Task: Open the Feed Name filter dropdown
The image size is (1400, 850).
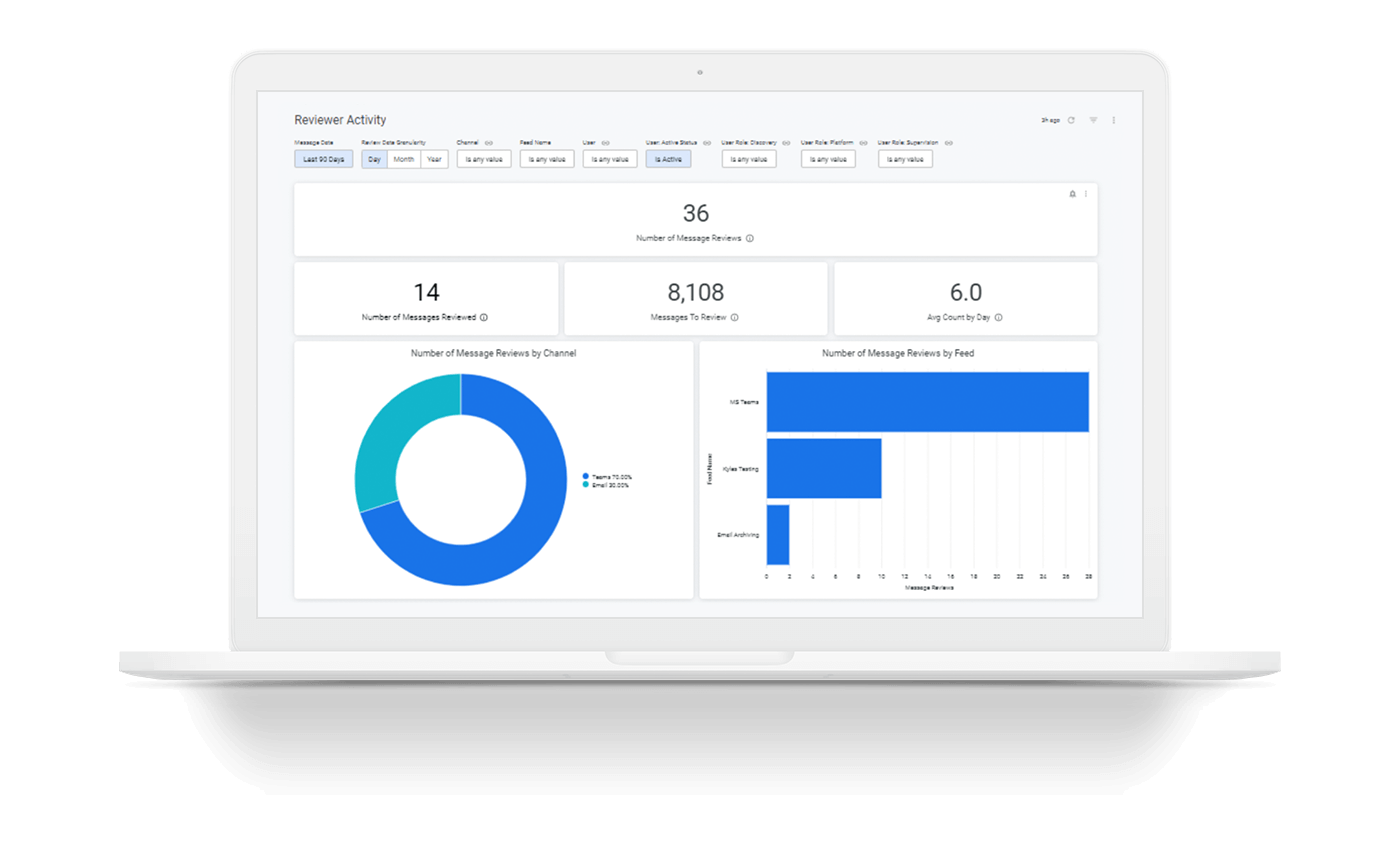Action: [x=546, y=158]
